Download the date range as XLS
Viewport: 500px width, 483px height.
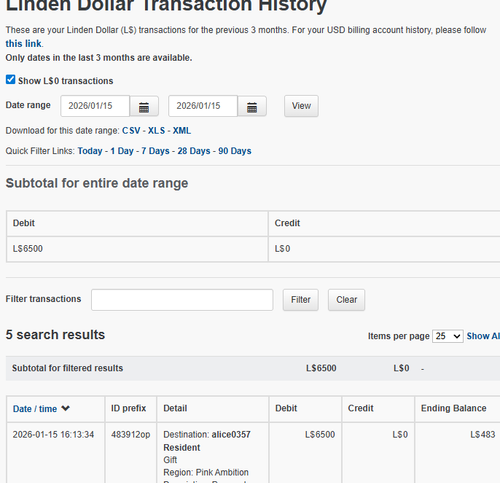pos(156,131)
